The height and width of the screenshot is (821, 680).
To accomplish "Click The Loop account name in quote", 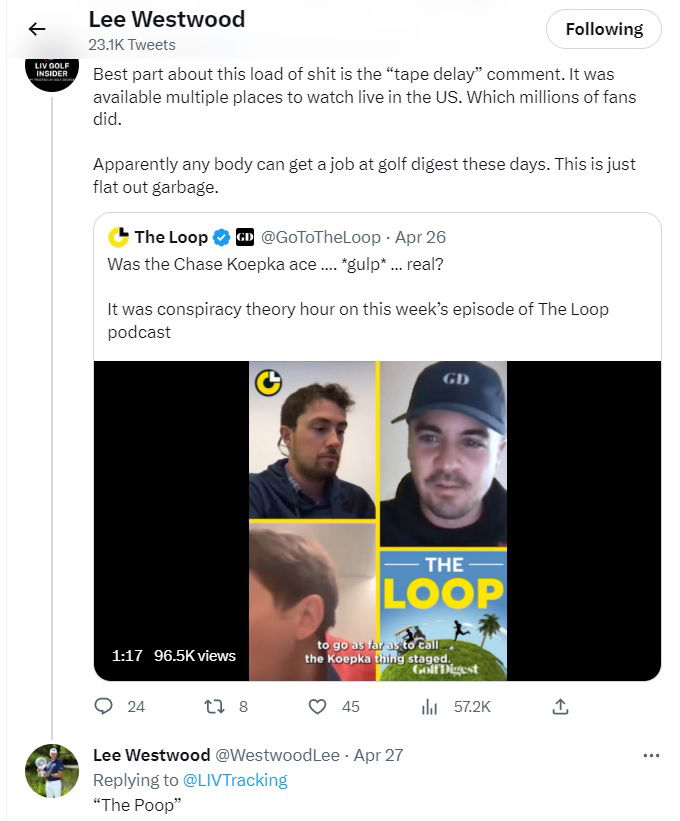I will (170, 237).
